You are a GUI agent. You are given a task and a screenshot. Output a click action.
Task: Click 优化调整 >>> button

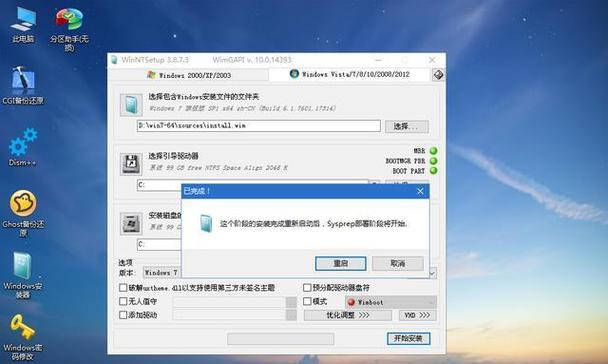click(347, 316)
